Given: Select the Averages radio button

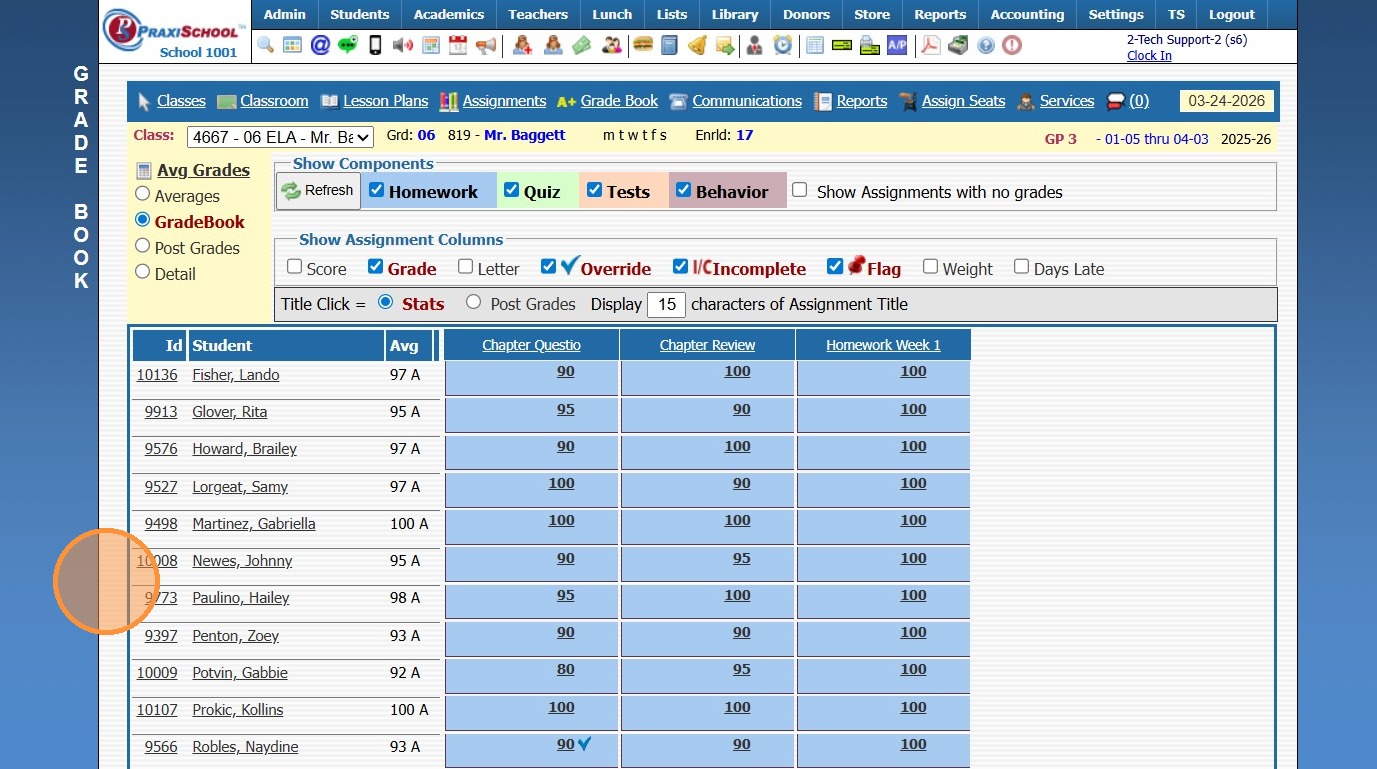Looking at the screenshot, I should (142, 194).
